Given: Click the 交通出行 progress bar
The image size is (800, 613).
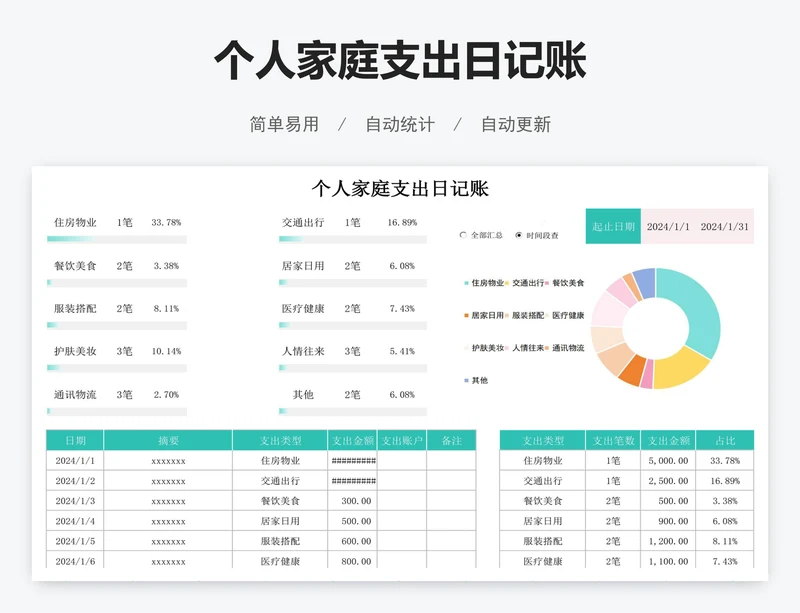Looking at the screenshot, I should [x=353, y=239].
